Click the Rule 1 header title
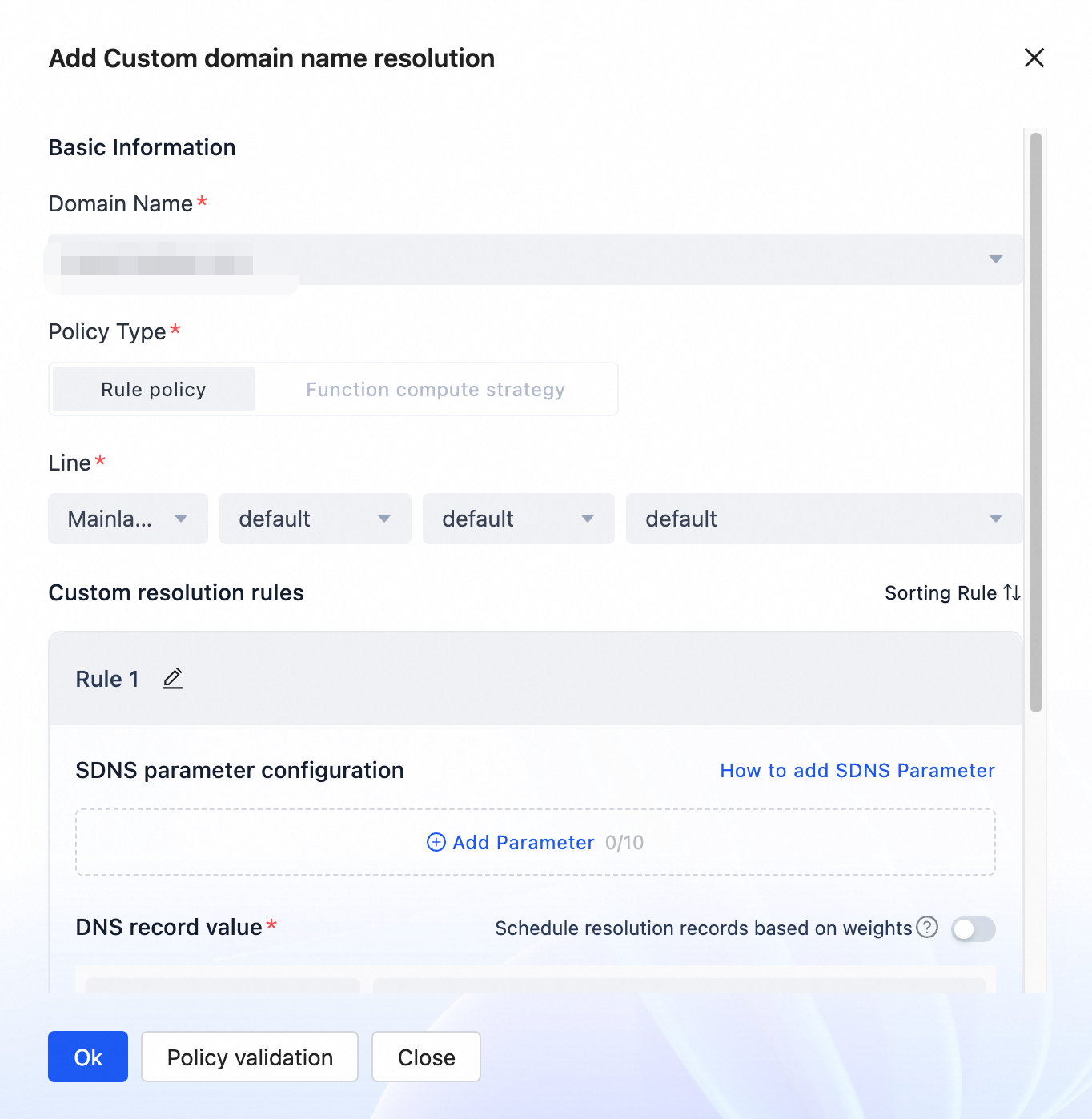Image resolution: width=1092 pixels, height=1119 pixels. pos(107,679)
